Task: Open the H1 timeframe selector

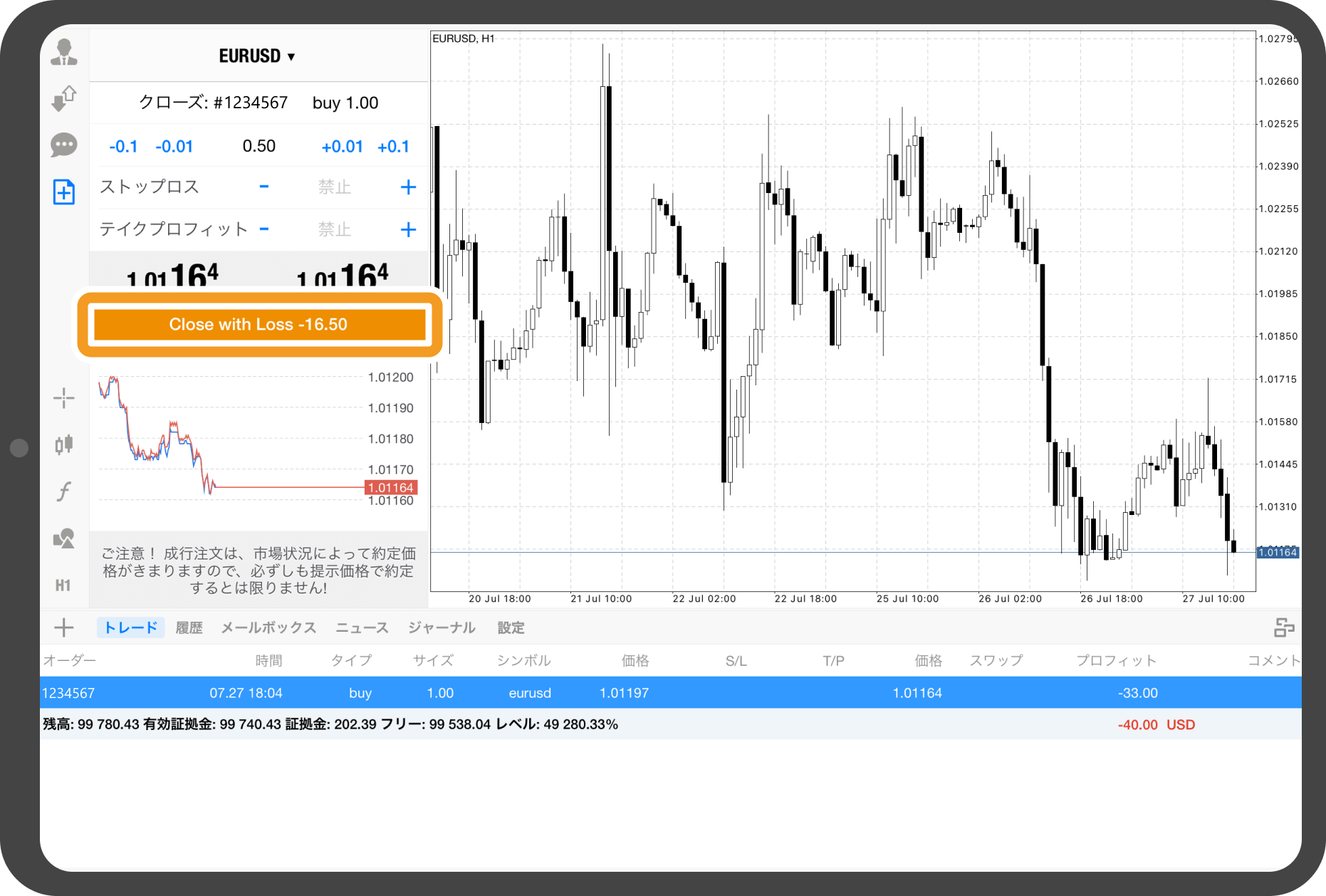Action: click(63, 585)
